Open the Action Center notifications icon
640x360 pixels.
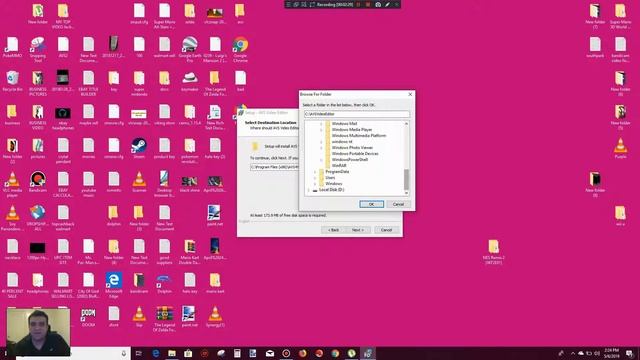click(629, 353)
